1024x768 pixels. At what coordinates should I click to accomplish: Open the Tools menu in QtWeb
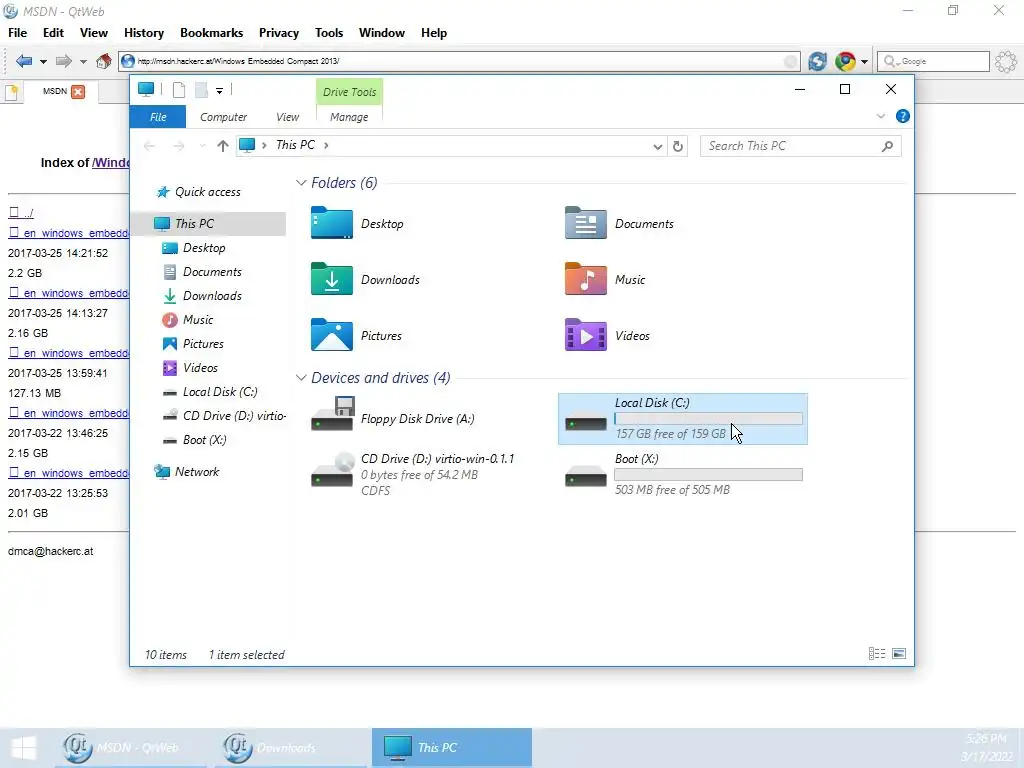pos(328,33)
